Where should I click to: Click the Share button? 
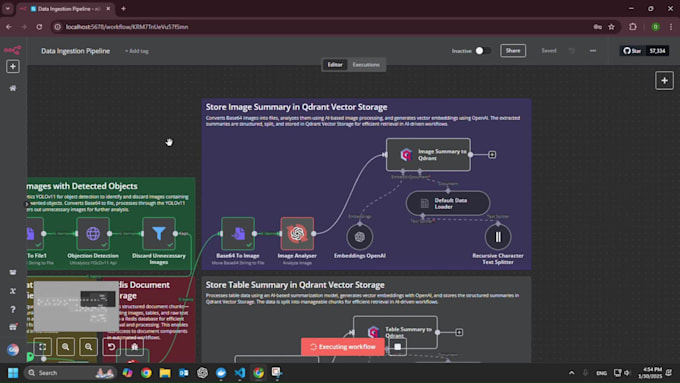pos(513,51)
